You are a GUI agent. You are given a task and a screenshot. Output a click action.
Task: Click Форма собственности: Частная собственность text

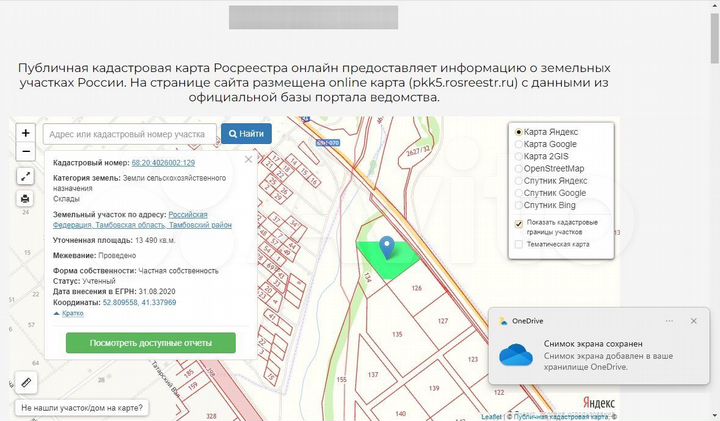coord(135,271)
